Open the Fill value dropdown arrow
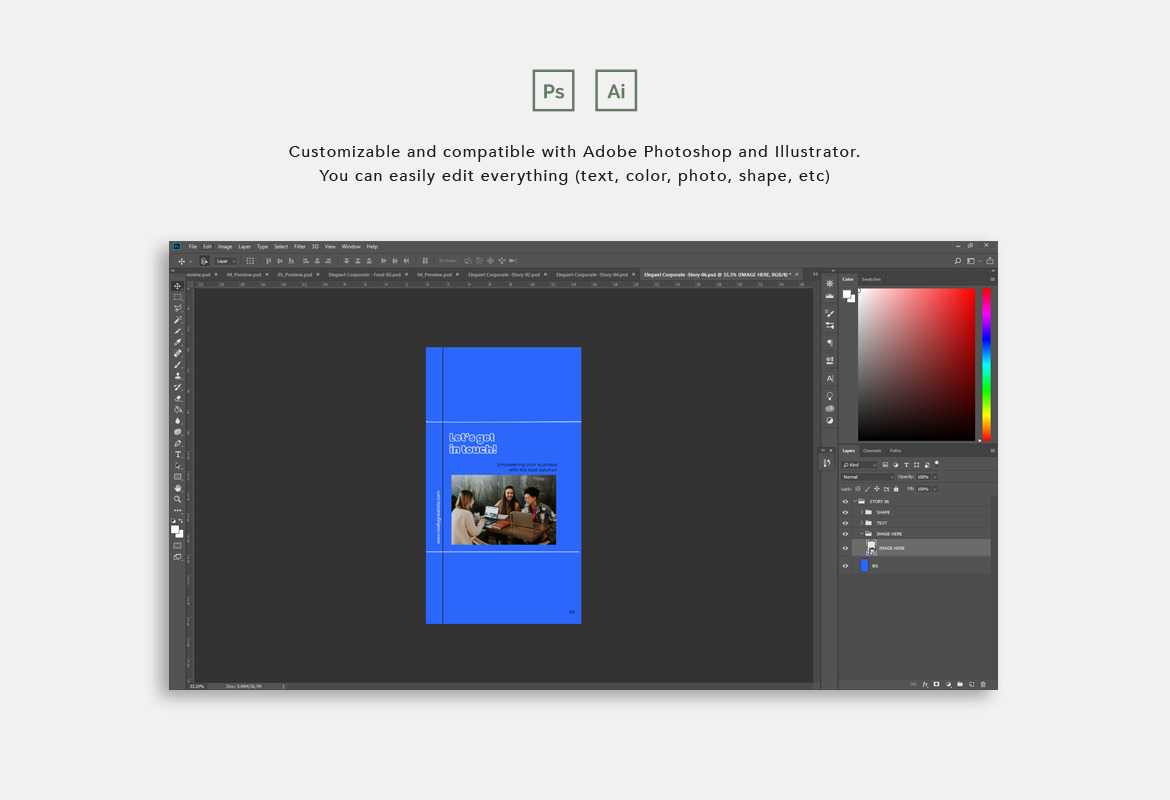Image resolution: width=1170 pixels, height=800 pixels. [x=935, y=489]
